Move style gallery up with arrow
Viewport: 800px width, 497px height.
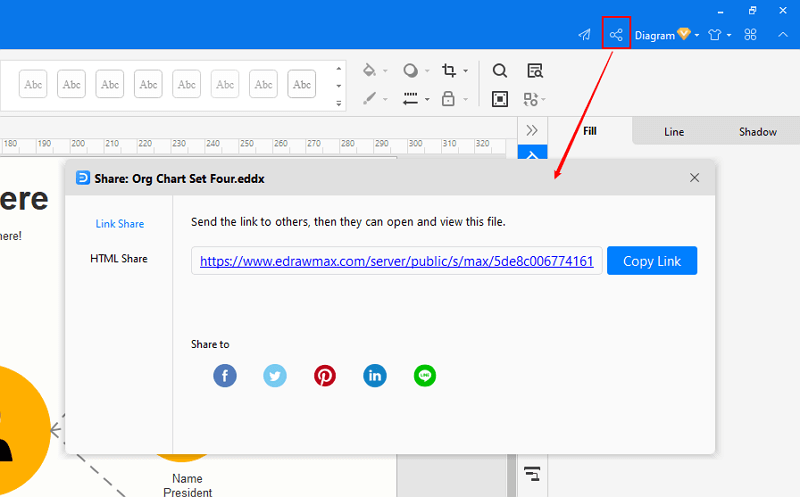(339, 68)
